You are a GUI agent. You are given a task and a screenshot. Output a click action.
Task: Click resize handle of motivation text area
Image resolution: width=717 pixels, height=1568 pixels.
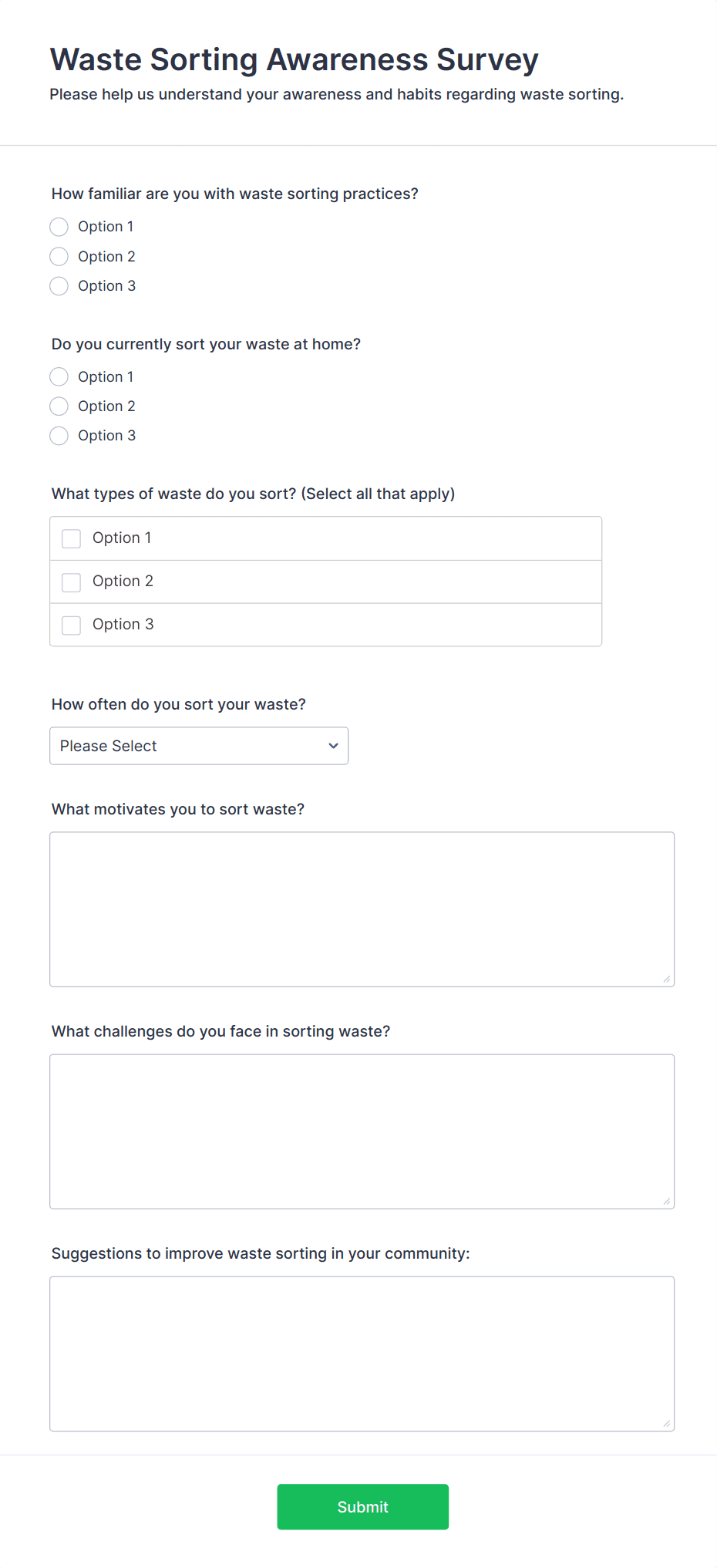pyautogui.click(x=667, y=980)
